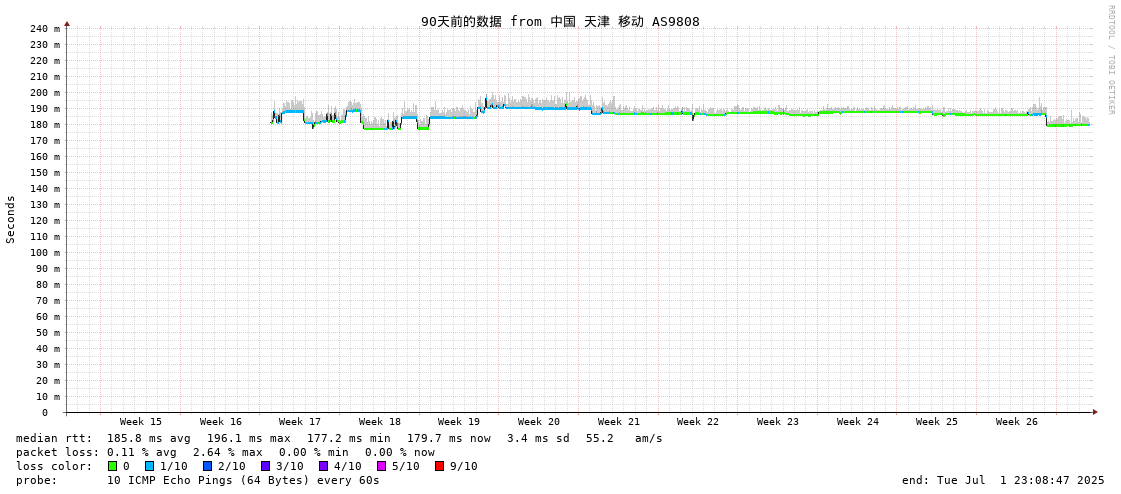Click the 0 y-axis label
Viewport: 1121px width, 494px height.
pyautogui.click(x=45, y=413)
